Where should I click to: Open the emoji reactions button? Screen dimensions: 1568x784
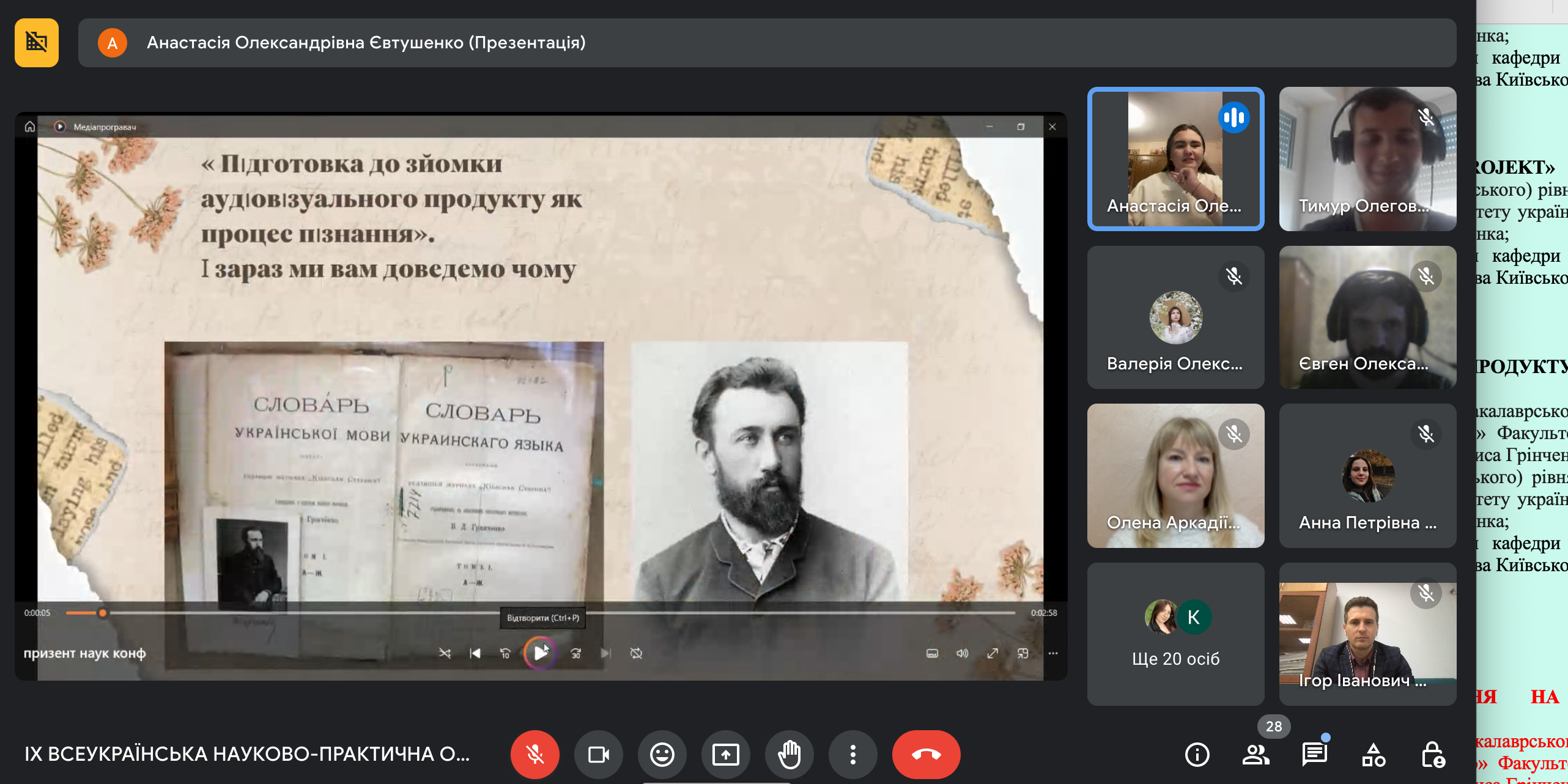(x=662, y=754)
